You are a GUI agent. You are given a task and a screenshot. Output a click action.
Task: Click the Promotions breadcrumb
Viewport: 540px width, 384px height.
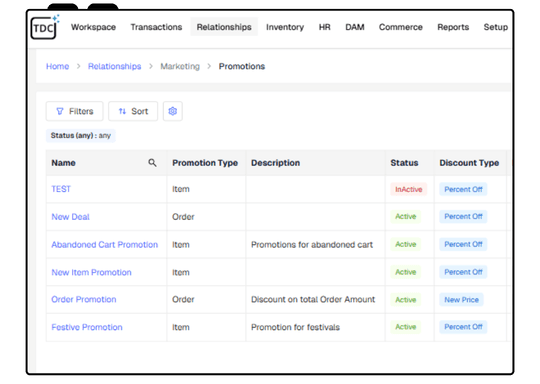click(x=242, y=66)
